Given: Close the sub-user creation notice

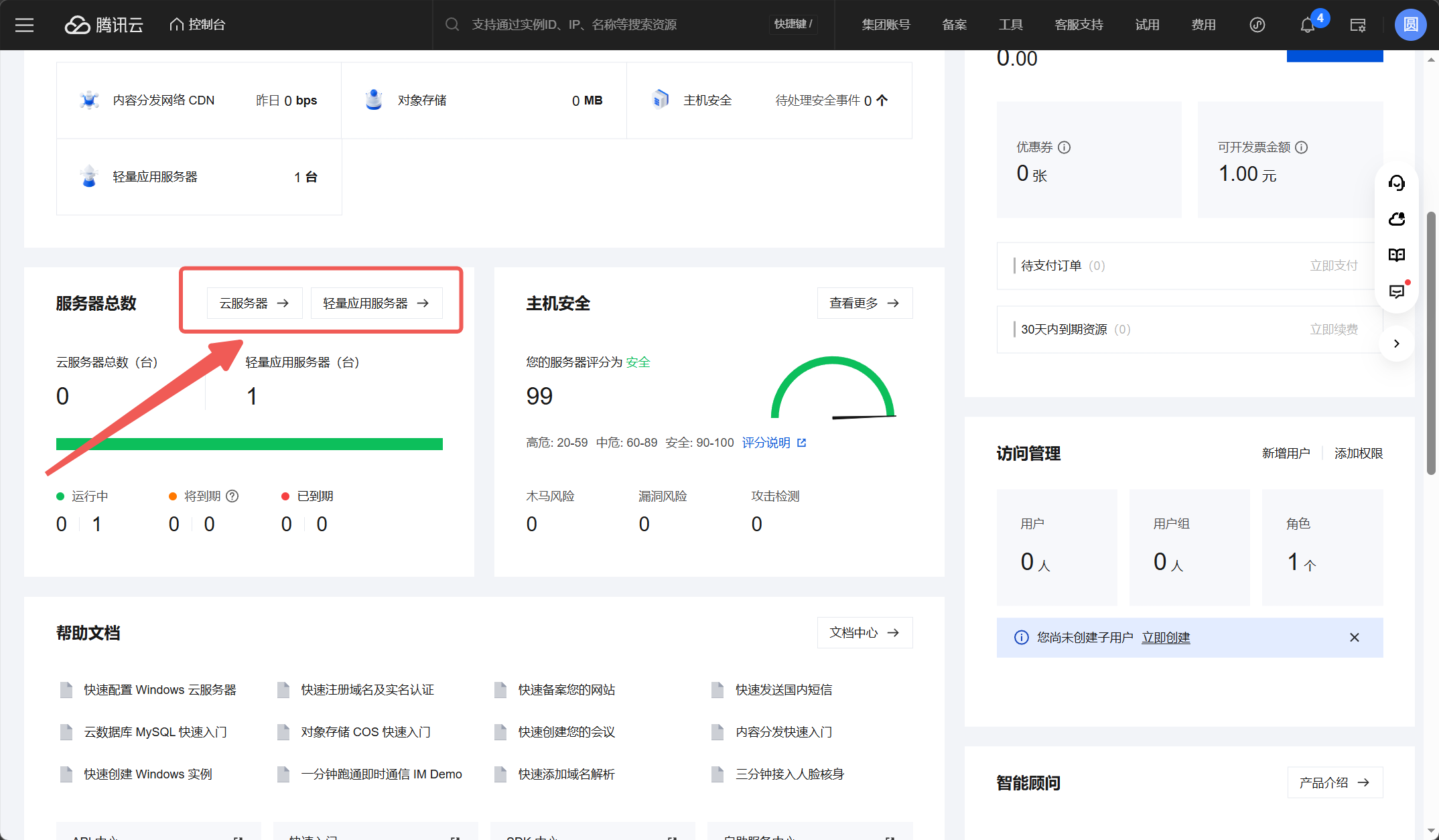Looking at the screenshot, I should (1354, 638).
